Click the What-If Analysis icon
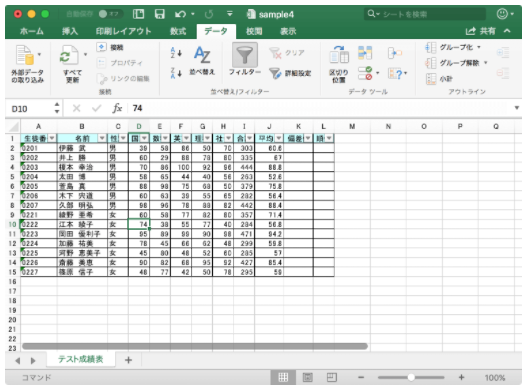Image resolution: width=523 pixels, height=388 pixels. pyautogui.click(x=395, y=73)
